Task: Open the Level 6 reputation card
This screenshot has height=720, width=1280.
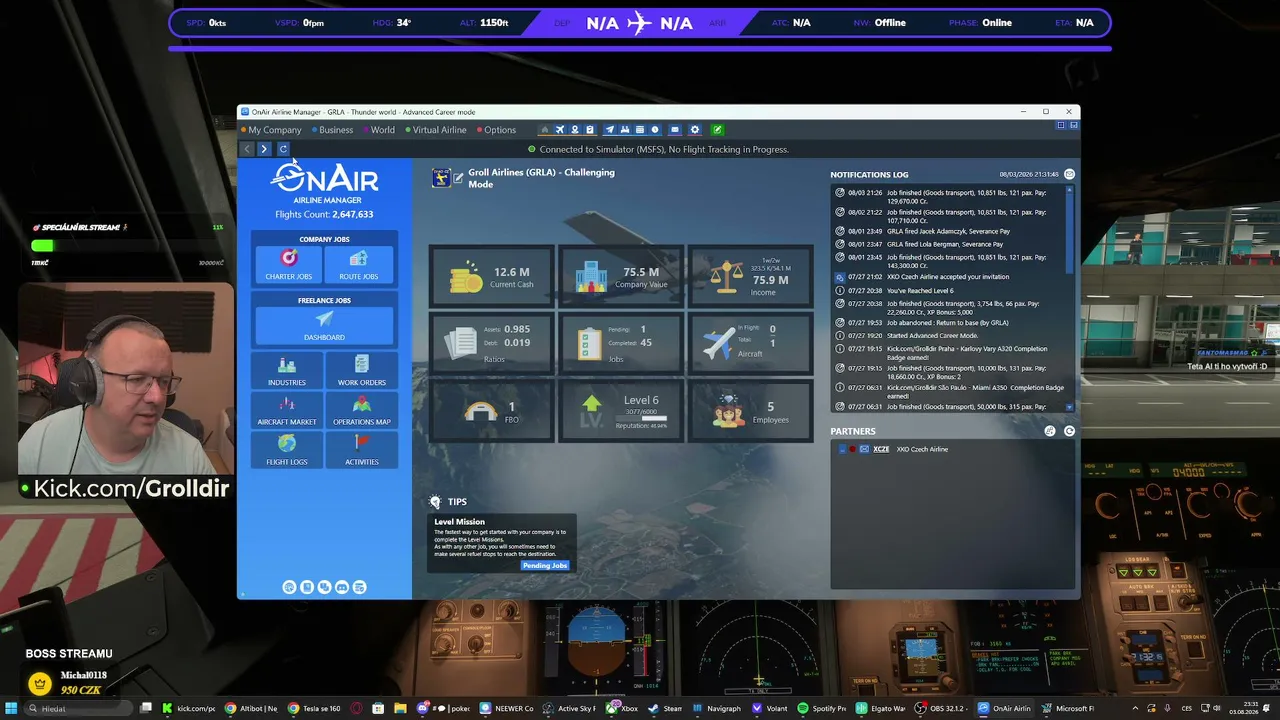Action: coord(621,410)
